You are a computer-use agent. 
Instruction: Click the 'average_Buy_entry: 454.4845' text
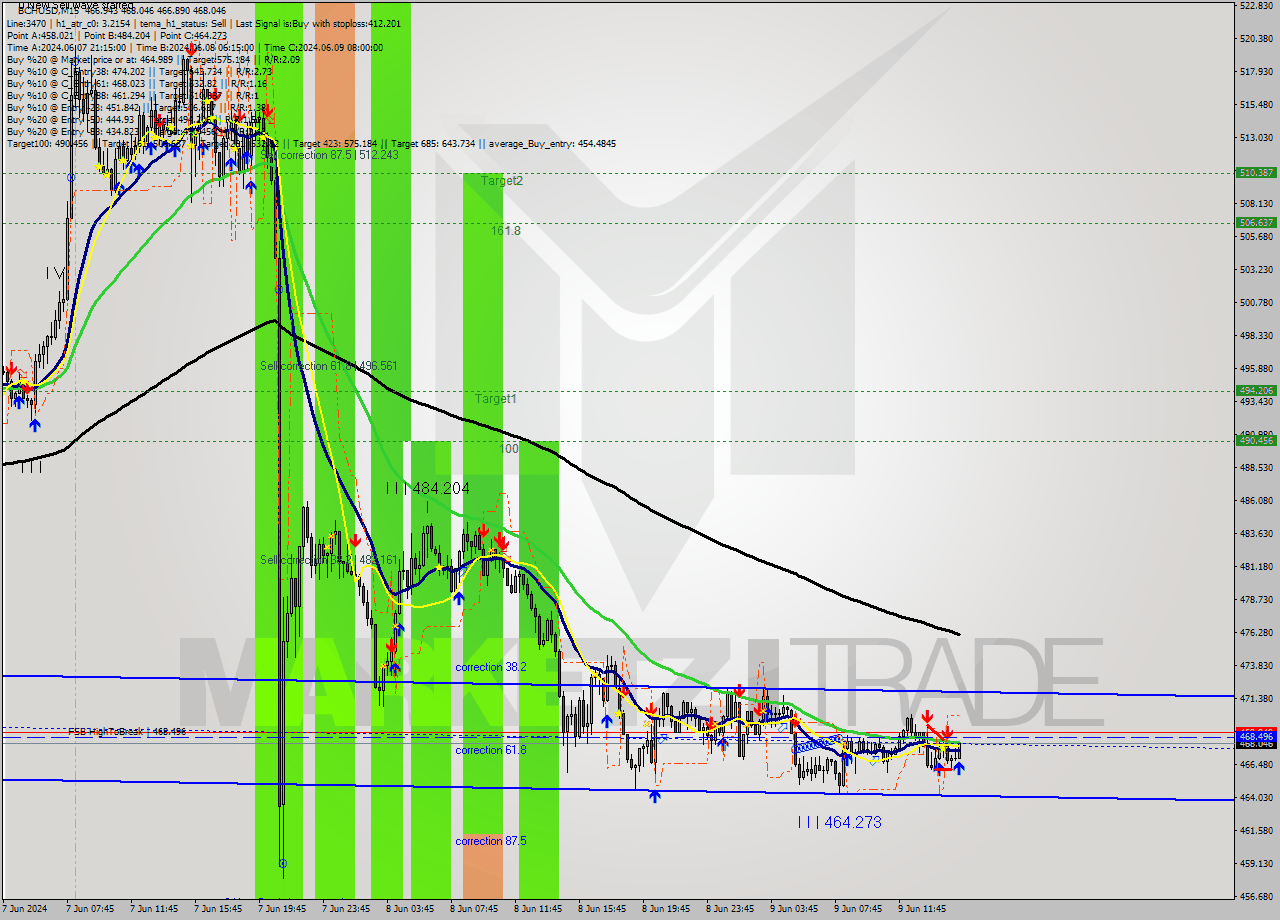point(553,143)
